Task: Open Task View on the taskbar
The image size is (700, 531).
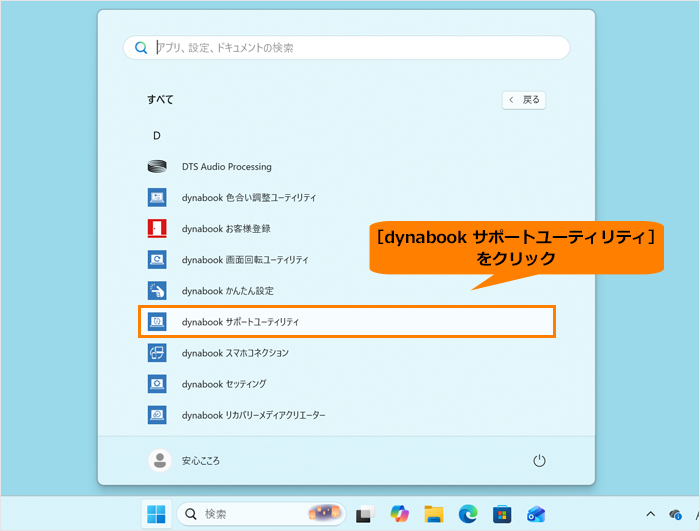Action: 365,514
